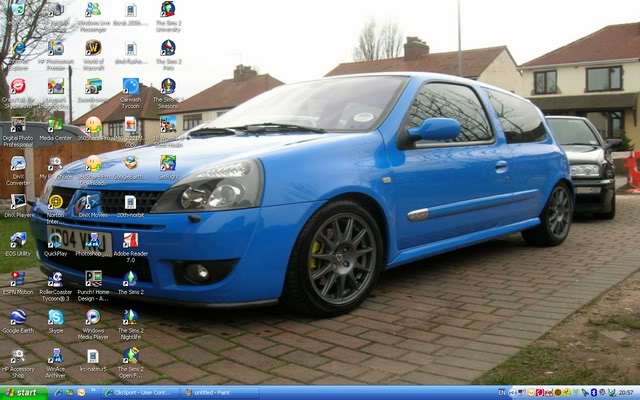640x400 pixels.
Task: Open the QuickPlay desktop shortcut
Action: [x=55, y=241]
